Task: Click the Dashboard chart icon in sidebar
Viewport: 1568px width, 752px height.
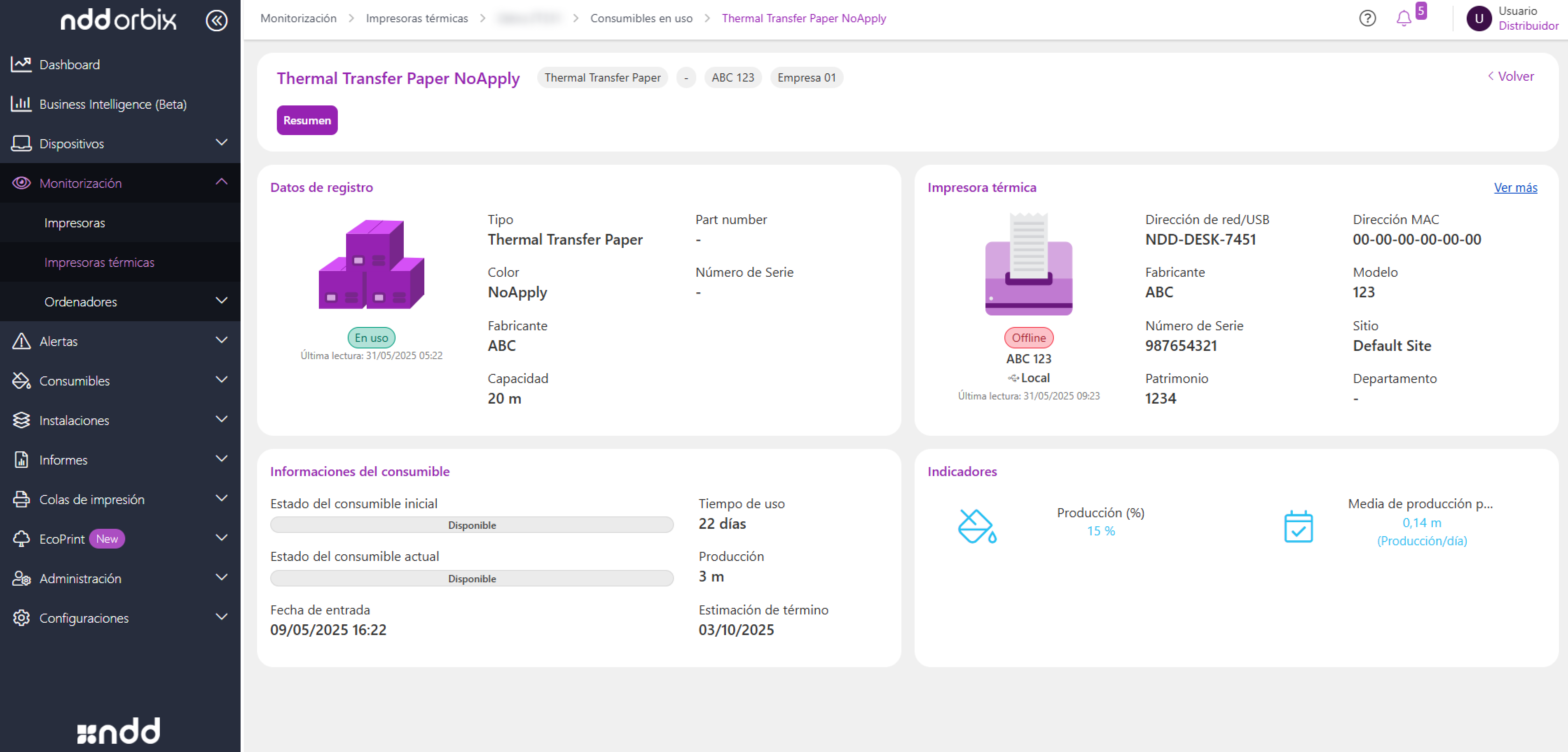Action: coord(21,65)
